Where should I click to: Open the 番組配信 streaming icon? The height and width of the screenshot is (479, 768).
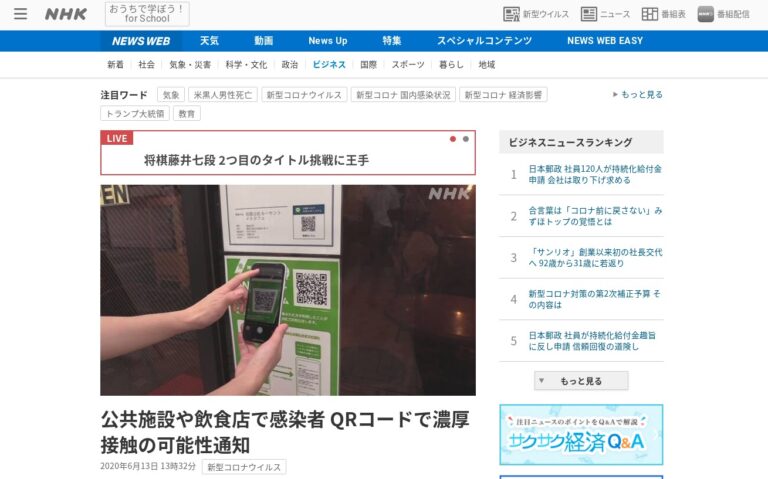pyautogui.click(x=723, y=14)
